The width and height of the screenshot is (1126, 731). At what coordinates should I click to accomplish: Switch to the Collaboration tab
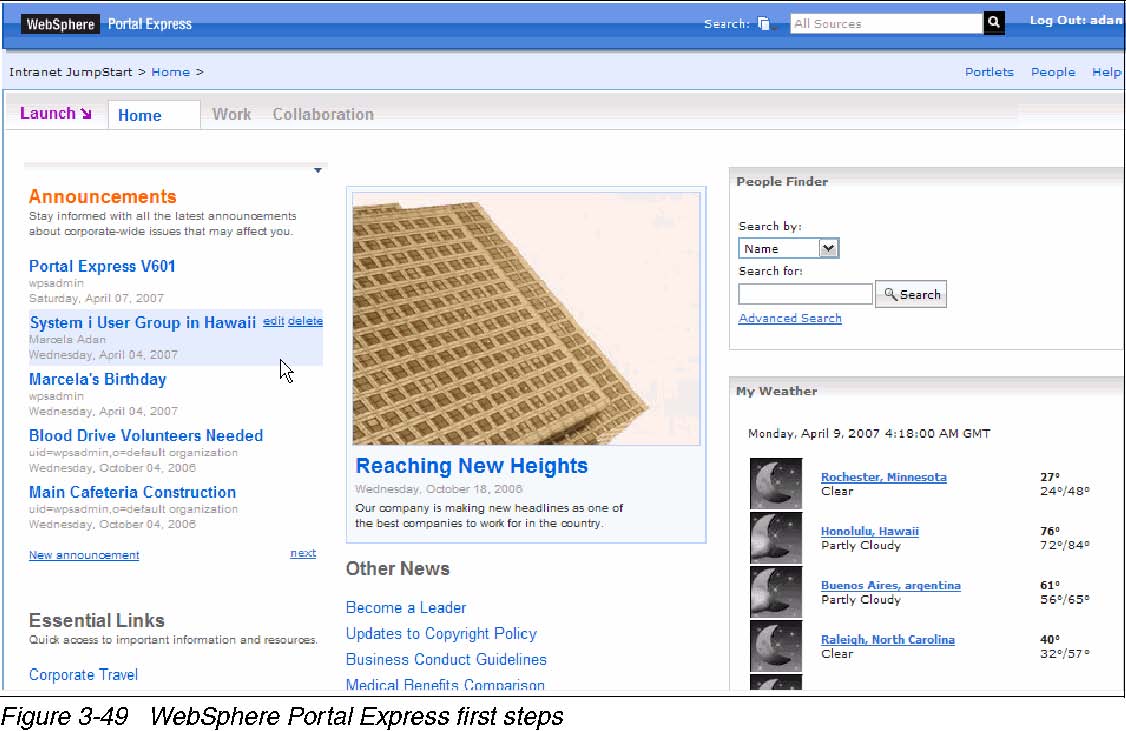tap(323, 114)
